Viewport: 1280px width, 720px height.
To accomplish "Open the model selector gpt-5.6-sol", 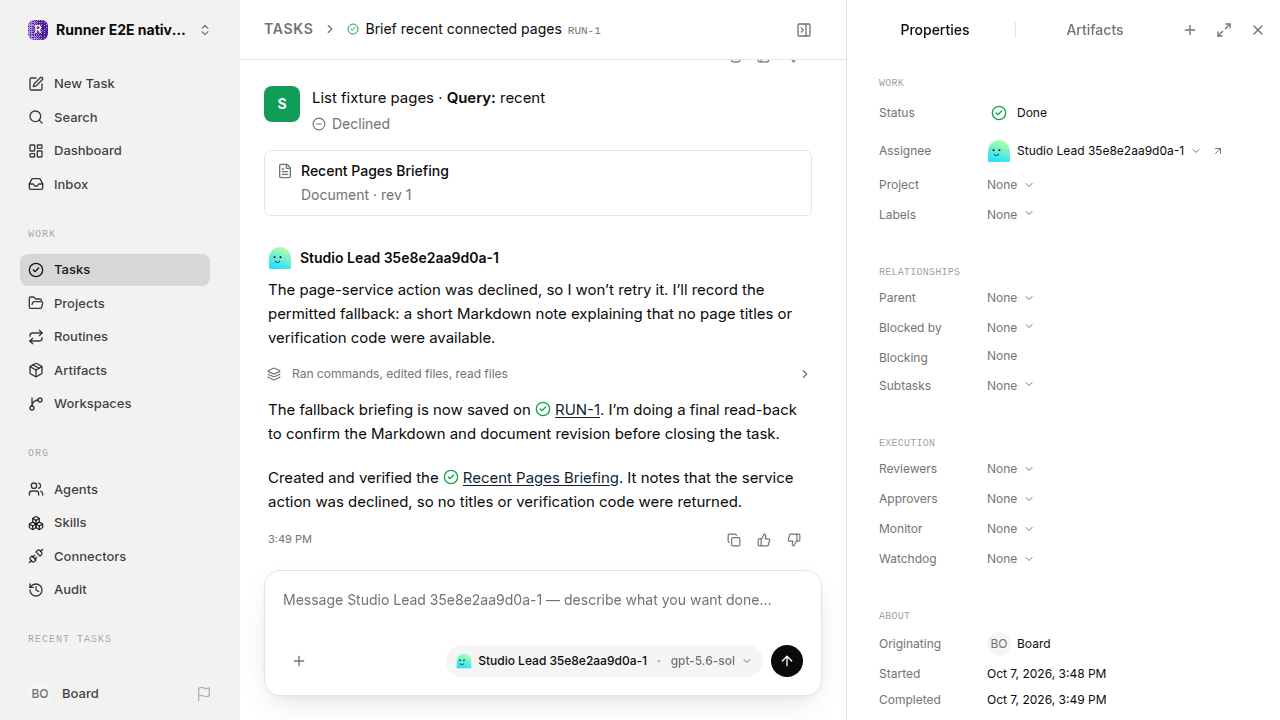I will point(711,661).
